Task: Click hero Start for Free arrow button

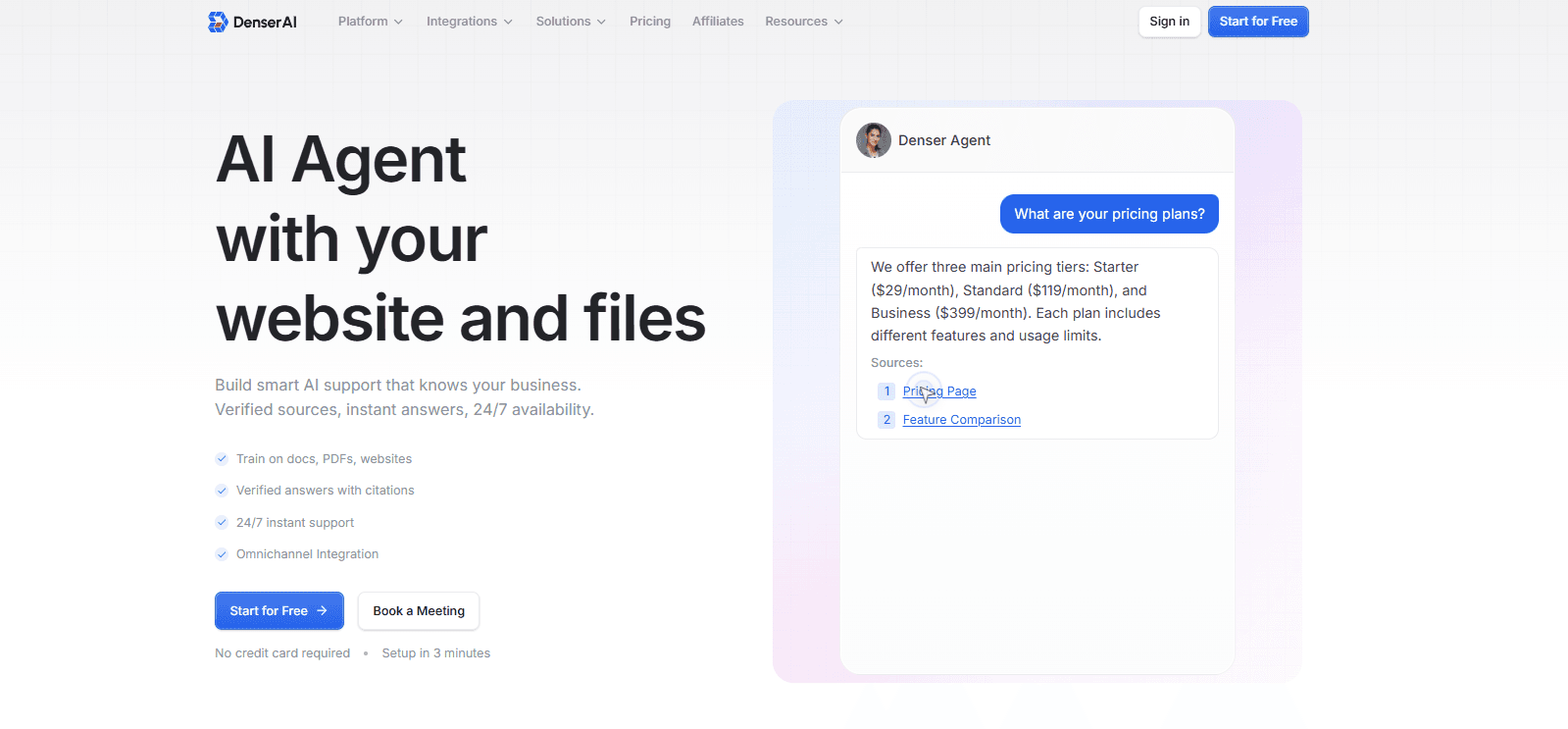Action: [278, 610]
